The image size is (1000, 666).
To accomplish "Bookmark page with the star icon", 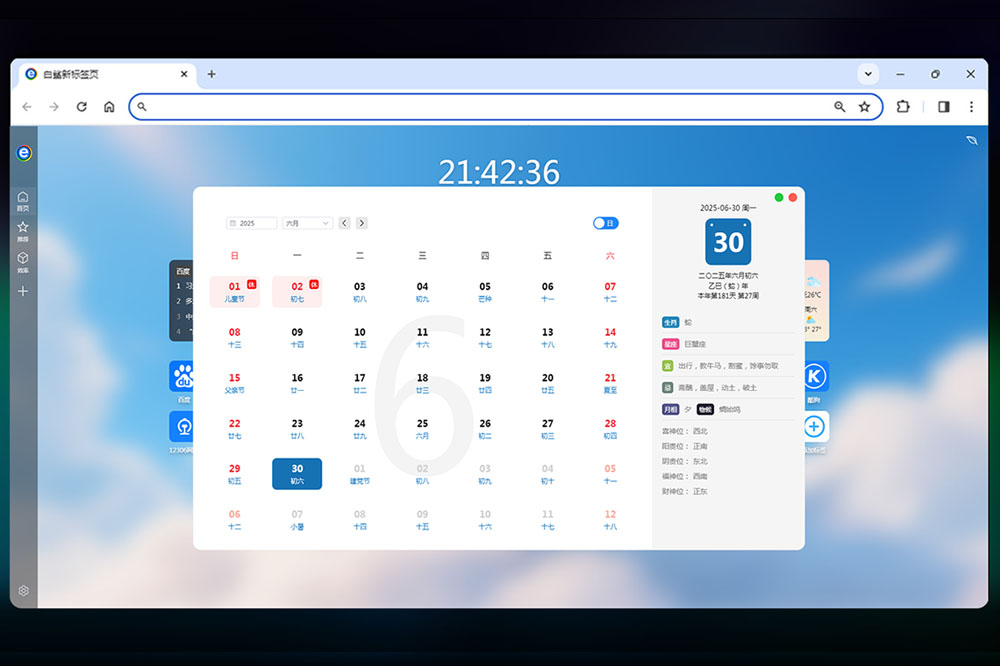I will [x=864, y=107].
